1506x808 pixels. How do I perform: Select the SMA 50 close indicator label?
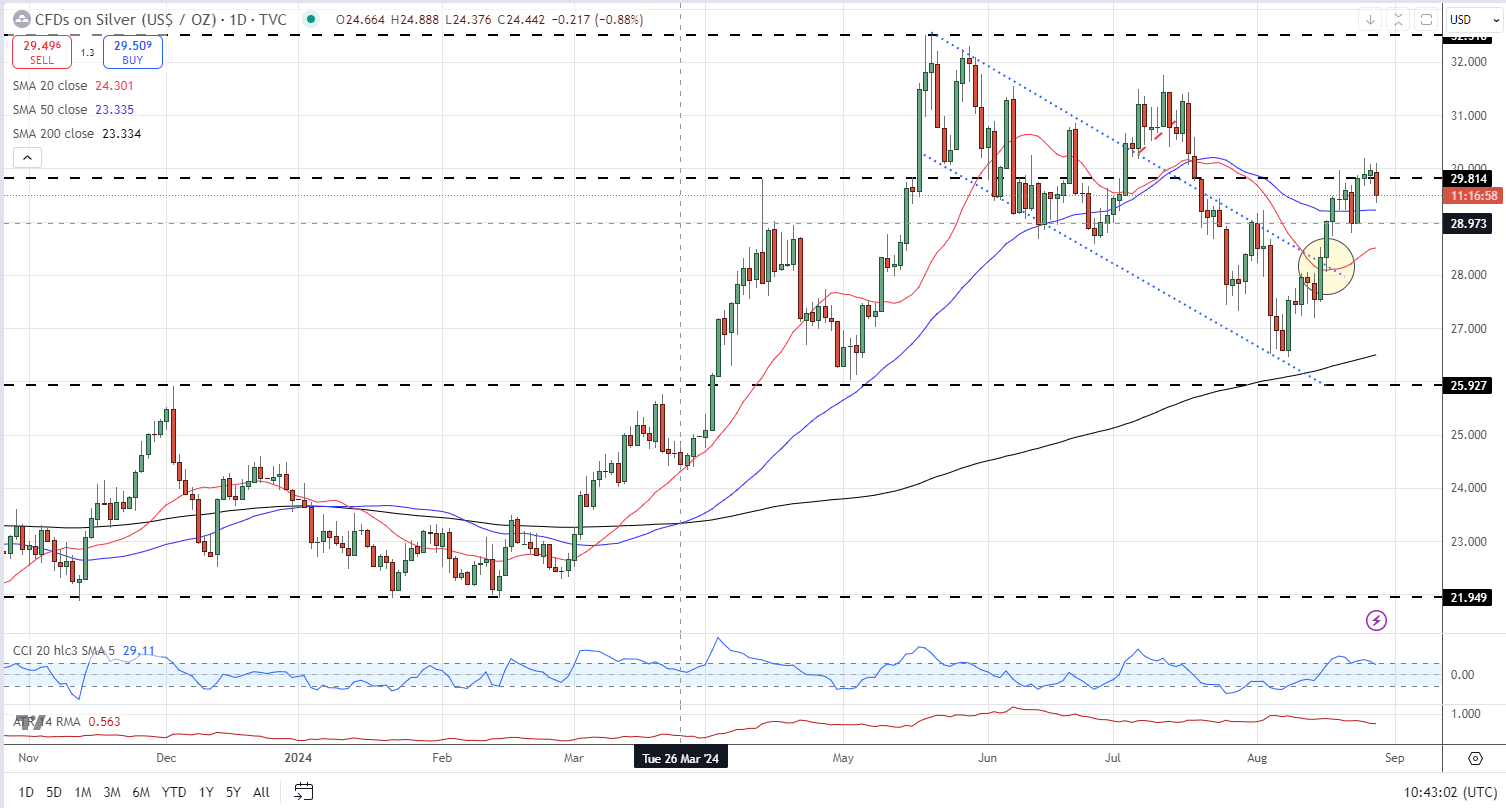[50, 110]
